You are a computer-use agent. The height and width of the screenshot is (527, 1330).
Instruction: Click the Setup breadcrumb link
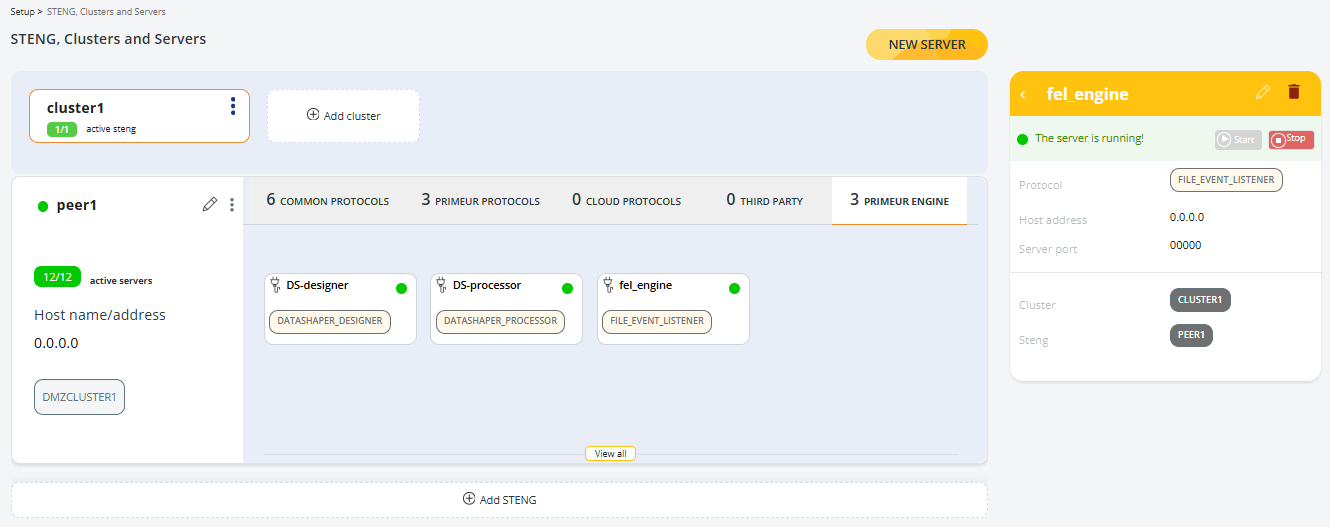22,12
